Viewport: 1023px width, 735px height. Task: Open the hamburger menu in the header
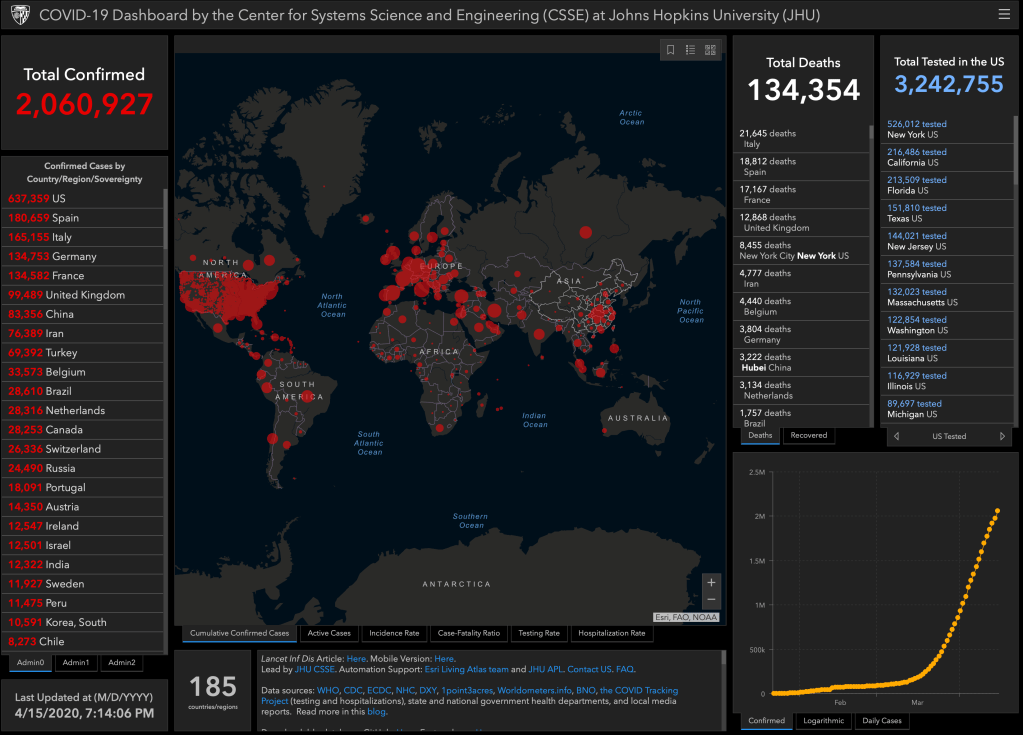[x=1003, y=14]
